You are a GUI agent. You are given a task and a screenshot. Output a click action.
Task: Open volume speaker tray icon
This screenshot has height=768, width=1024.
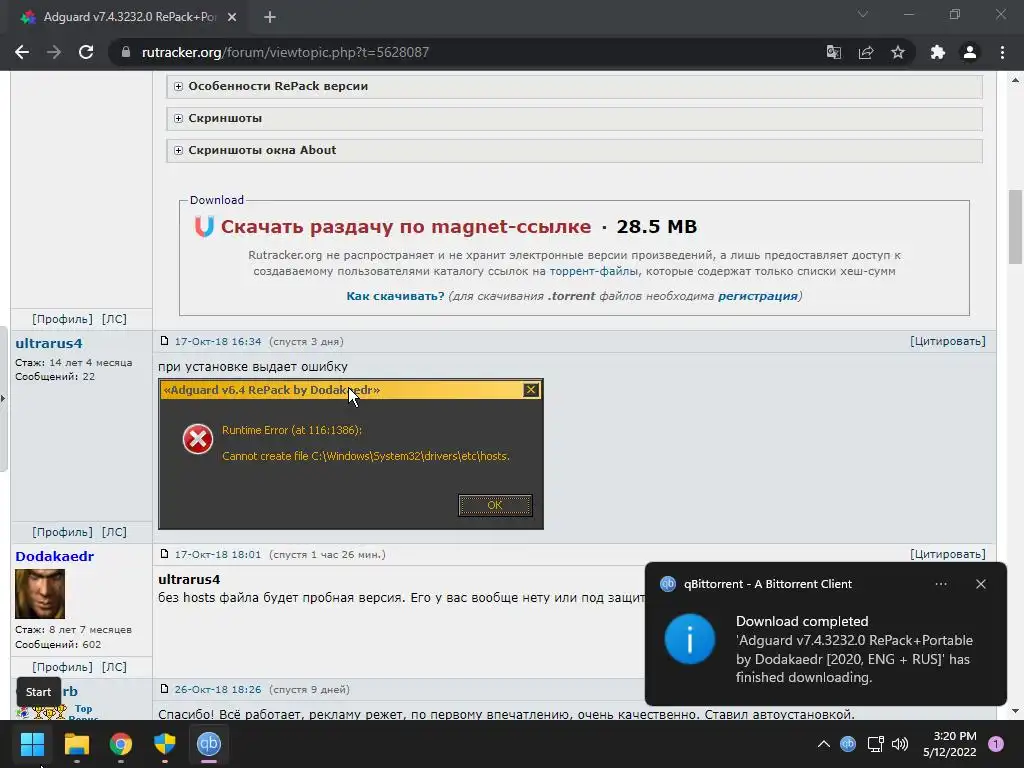tap(900, 744)
